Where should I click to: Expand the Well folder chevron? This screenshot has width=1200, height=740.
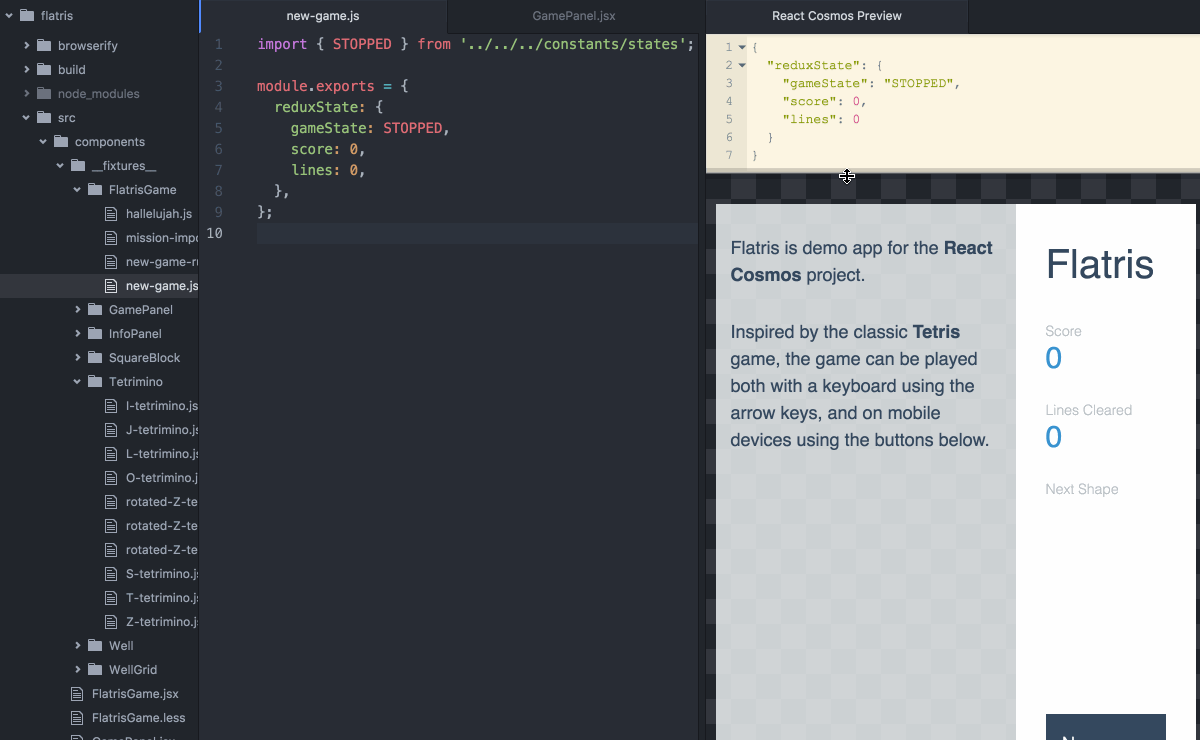pyautogui.click(x=78, y=646)
